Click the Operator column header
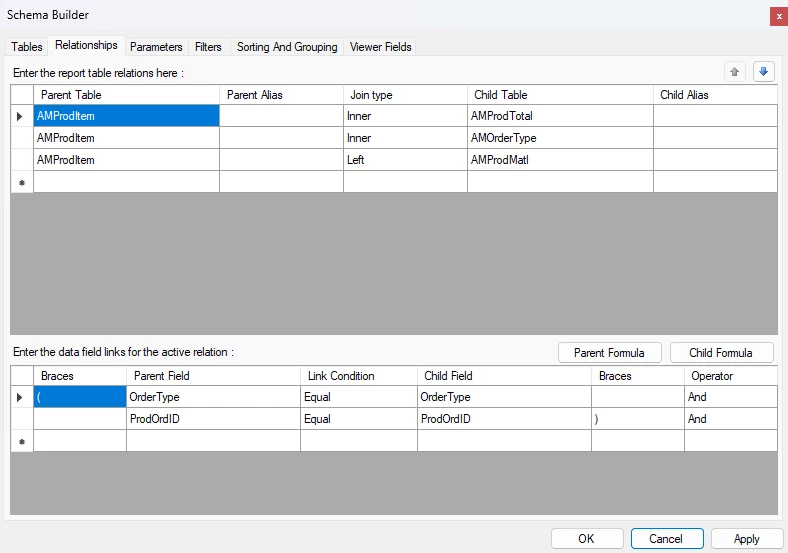 coord(731,376)
